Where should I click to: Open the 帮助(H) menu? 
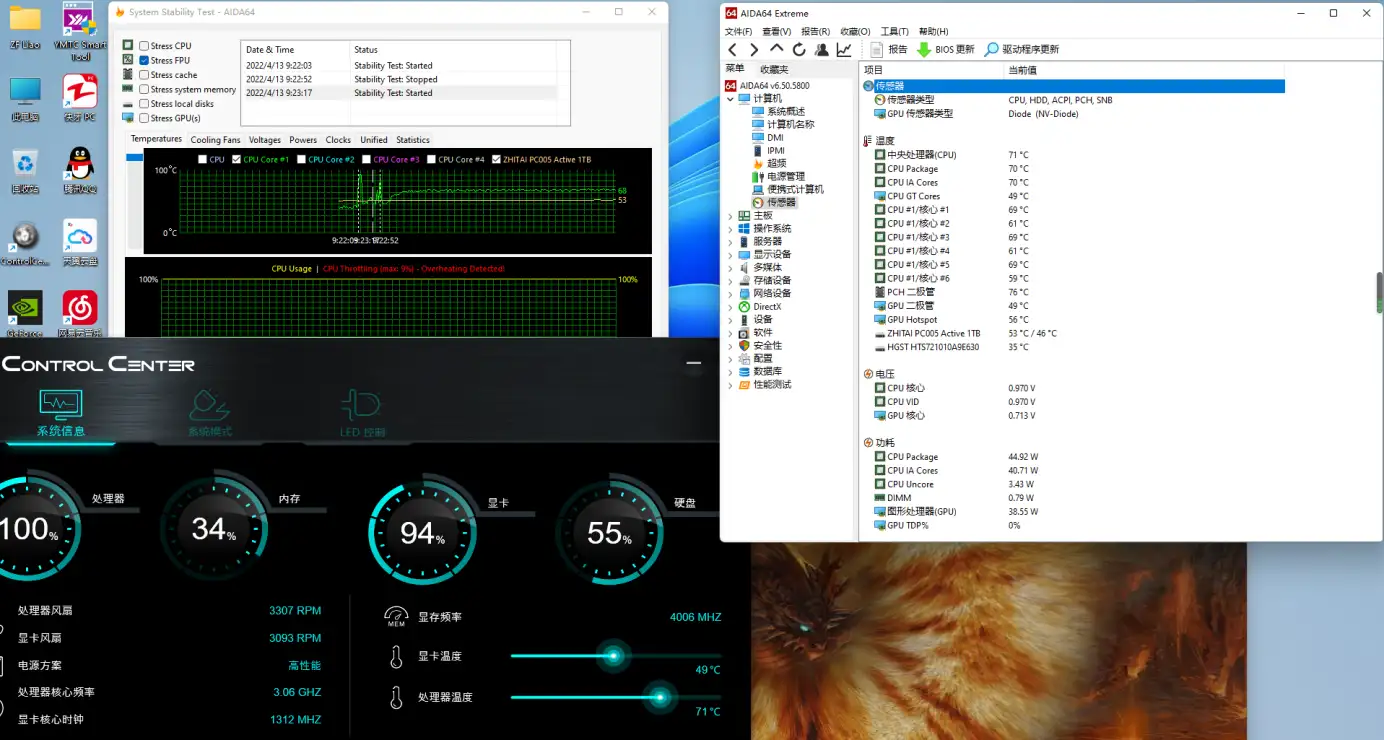(x=933, y=31)
